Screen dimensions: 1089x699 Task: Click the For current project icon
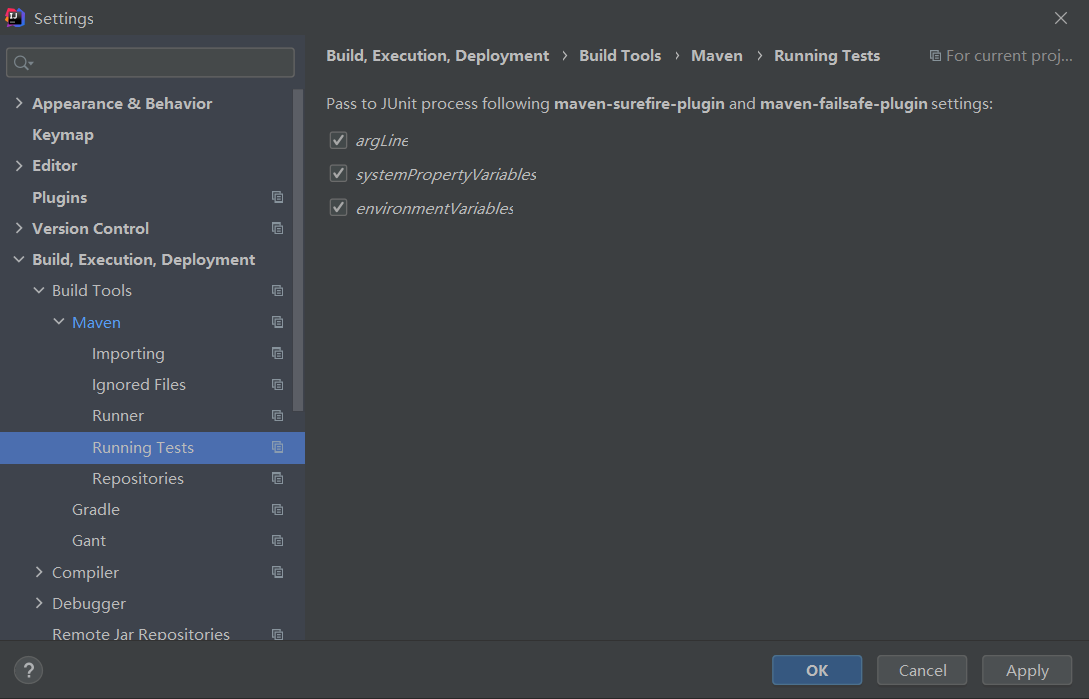click(x=936, y=56)
